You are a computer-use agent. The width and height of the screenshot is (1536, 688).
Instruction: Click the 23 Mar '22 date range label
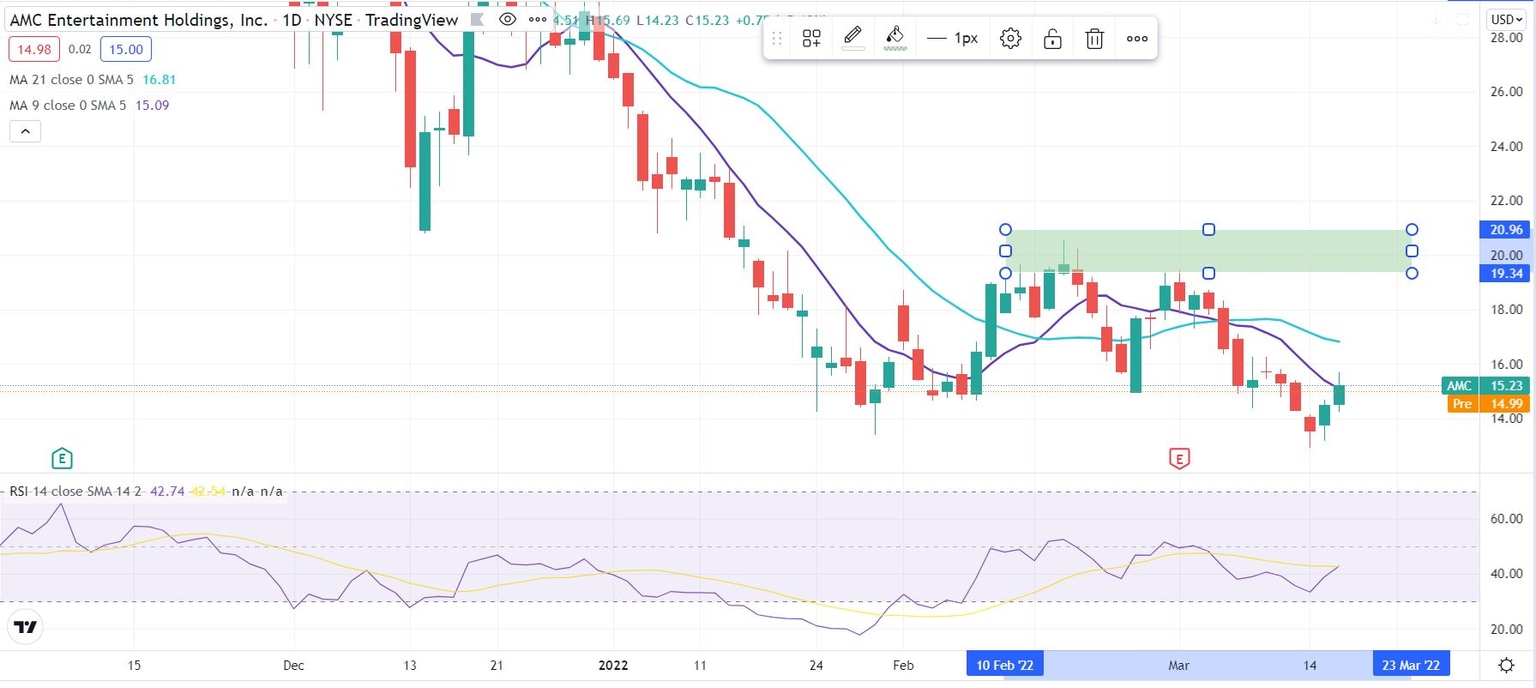[1410, 664]
